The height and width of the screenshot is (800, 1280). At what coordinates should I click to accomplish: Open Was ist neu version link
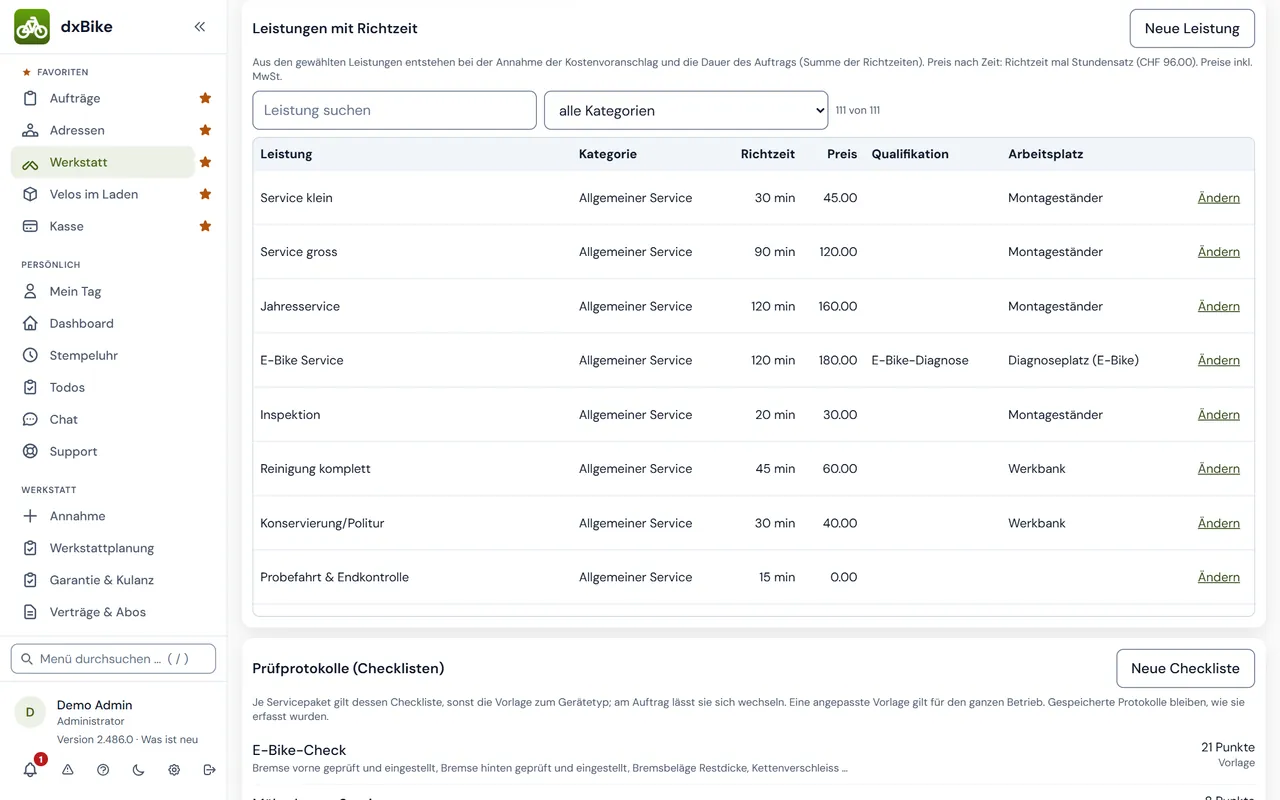(x=169, y=740)
